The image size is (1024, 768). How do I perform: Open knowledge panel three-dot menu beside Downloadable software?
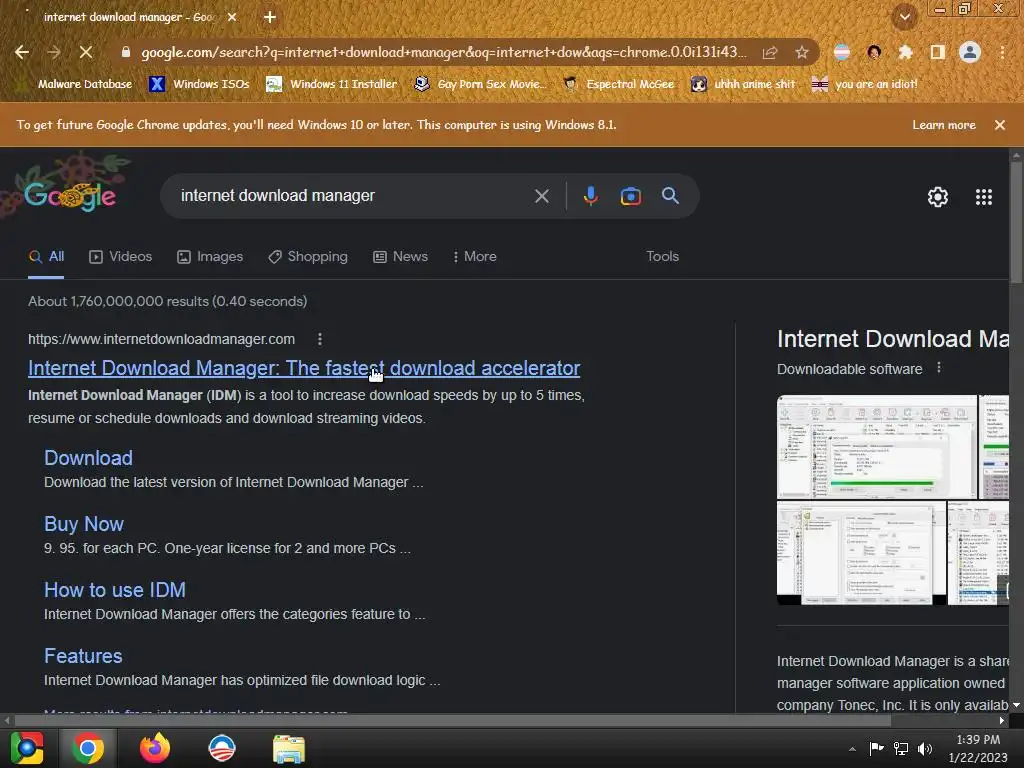[939, 368]
